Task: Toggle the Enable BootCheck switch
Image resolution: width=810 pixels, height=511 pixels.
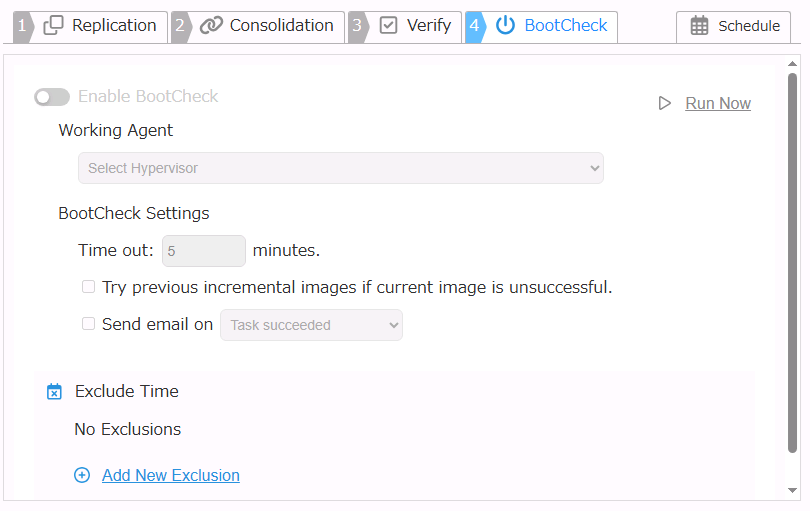Action: click(x=52, y=97)
